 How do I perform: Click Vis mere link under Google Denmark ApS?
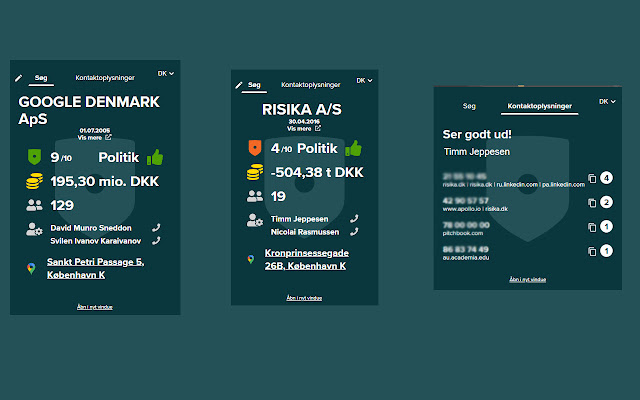pyautogui.click(x=94, y=138)
